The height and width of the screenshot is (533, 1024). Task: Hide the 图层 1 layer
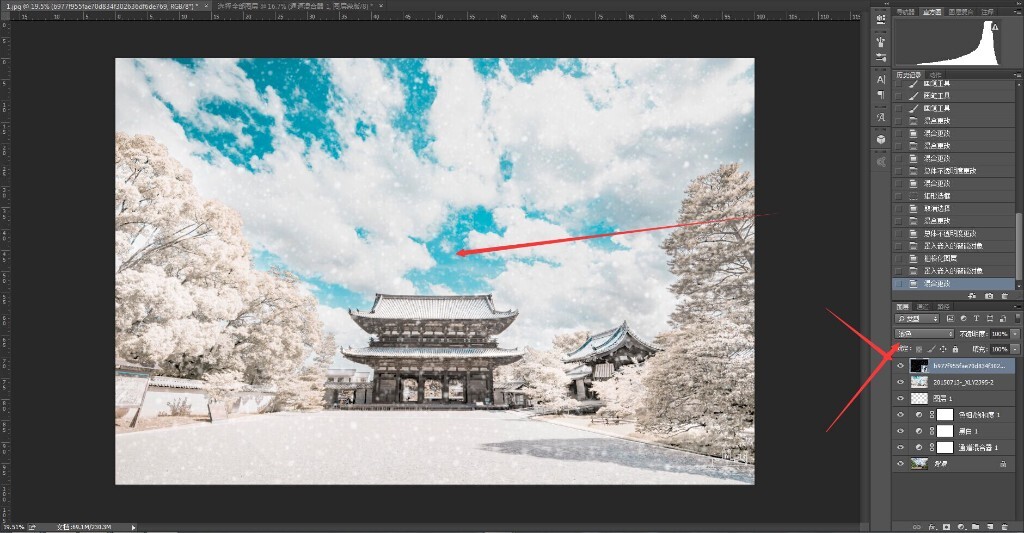click(901, 398)
